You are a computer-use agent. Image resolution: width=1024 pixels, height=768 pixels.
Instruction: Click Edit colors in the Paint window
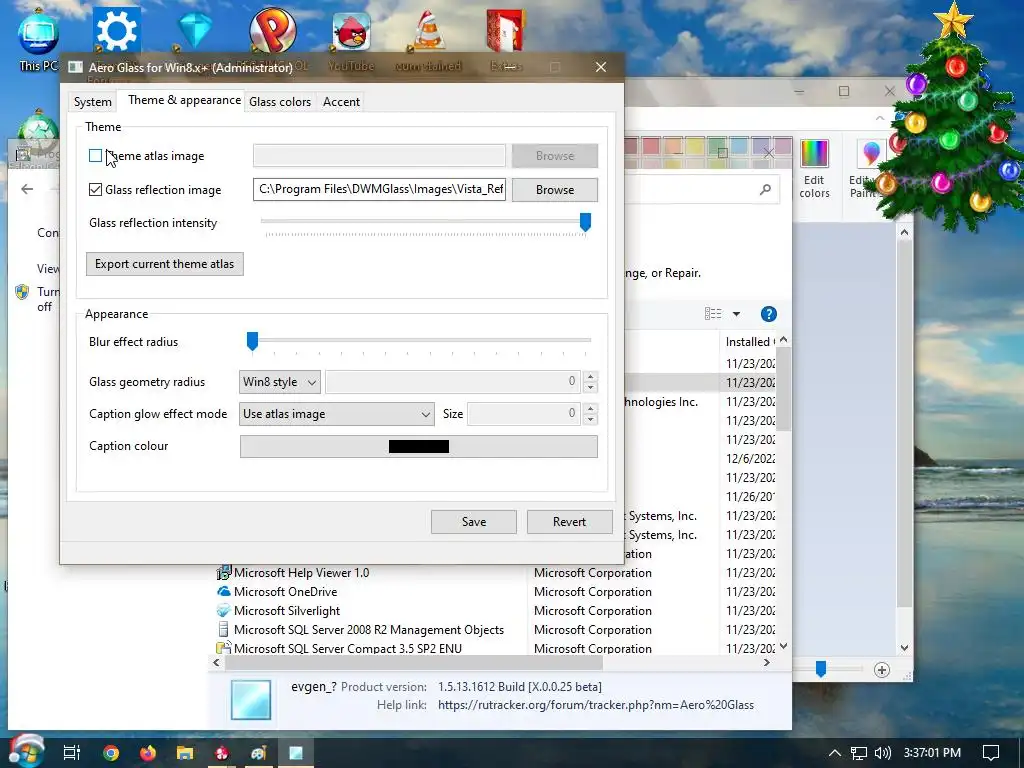coord(814,168)
